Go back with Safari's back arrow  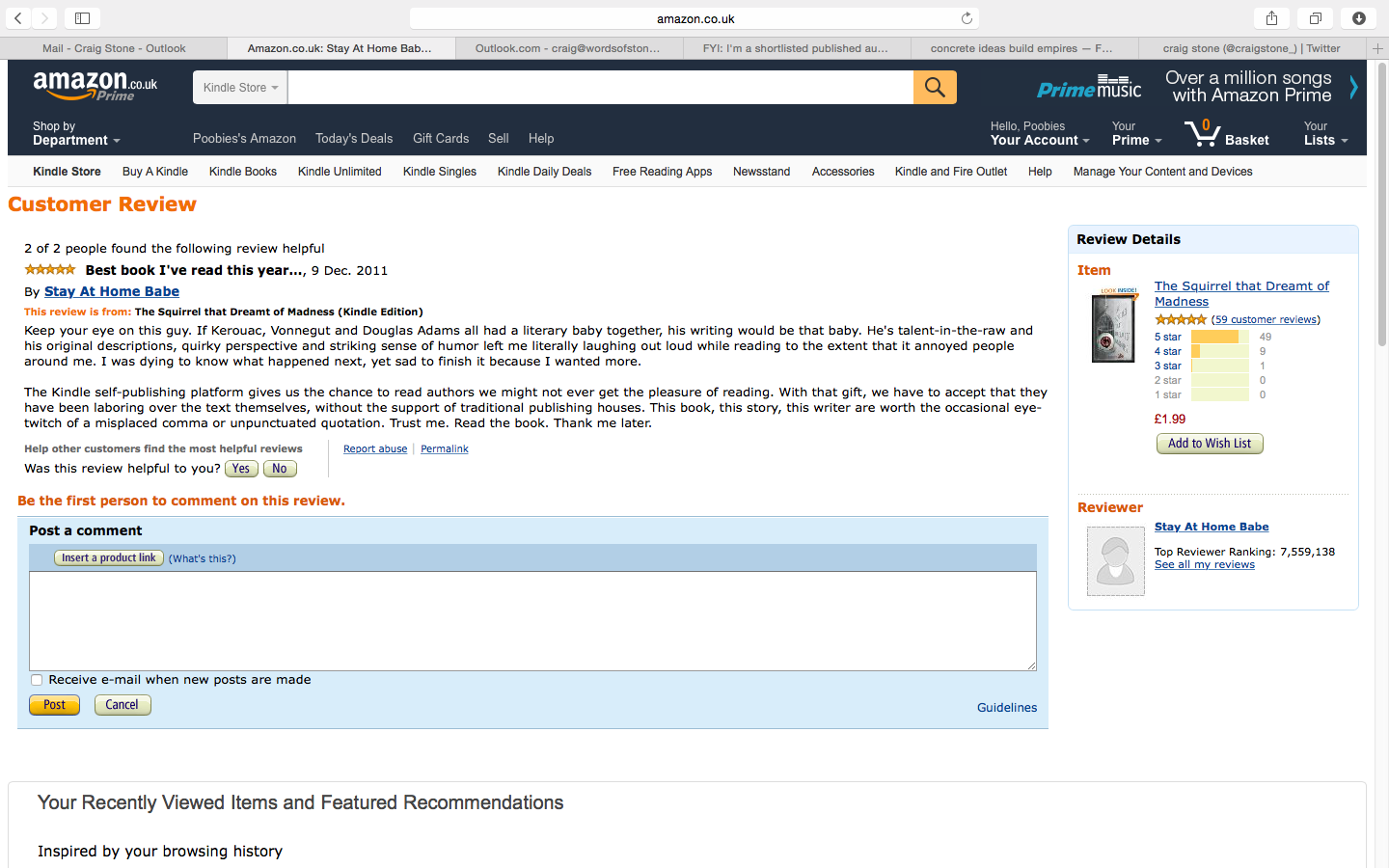point(18,18)
